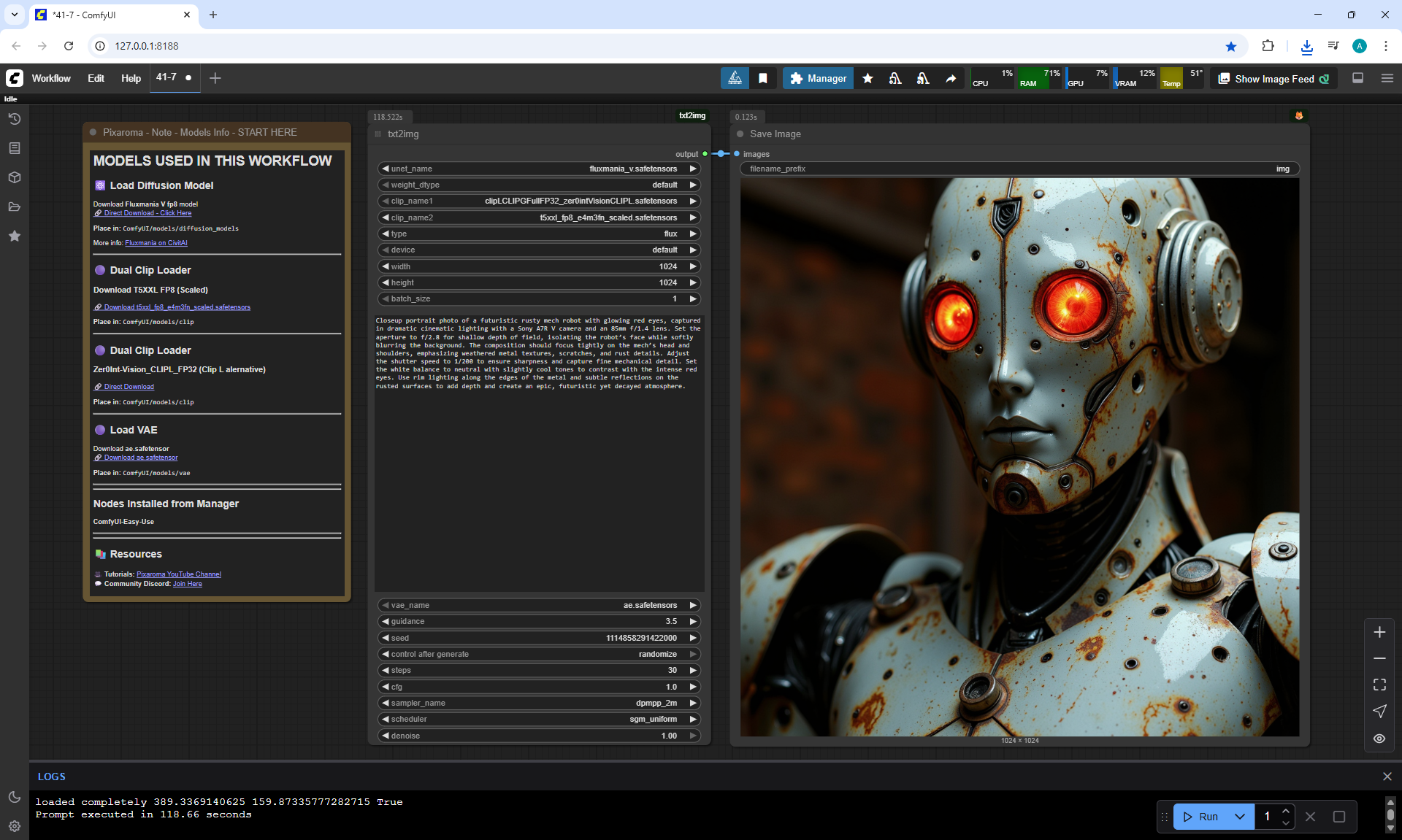Open the workflows folder sidebar icon
Viewport: 1402px width, 840px height.
(14, 207)
